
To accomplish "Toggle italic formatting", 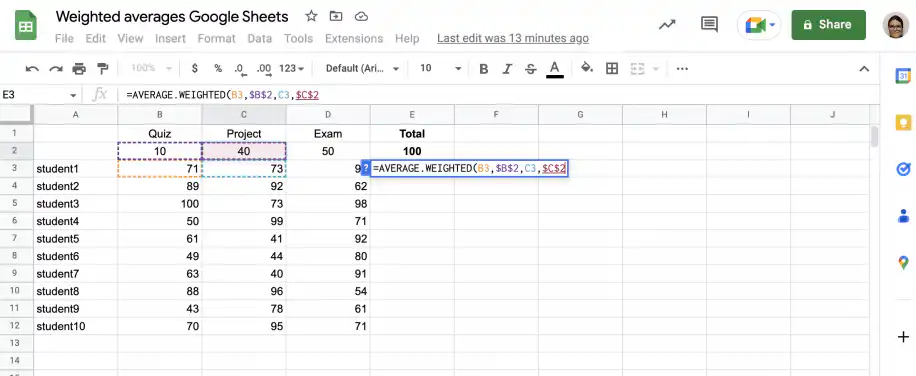I will point(508,69).
